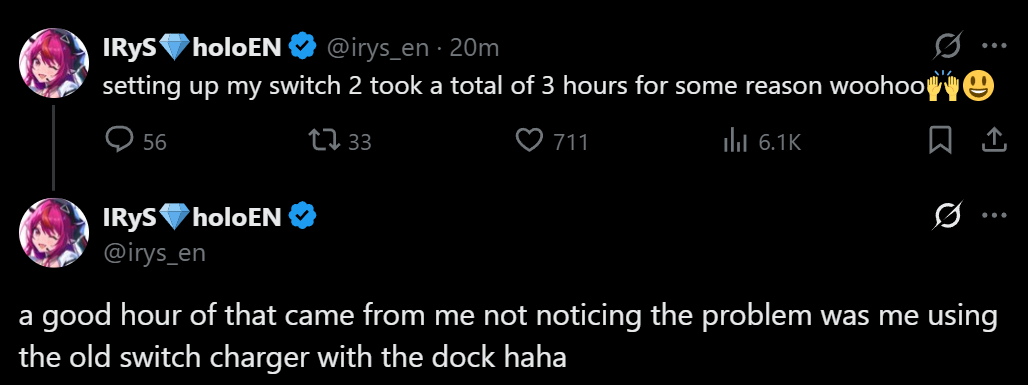
Task: Open IRyS avatar on the first tweet
Action: tap(54, 63)
